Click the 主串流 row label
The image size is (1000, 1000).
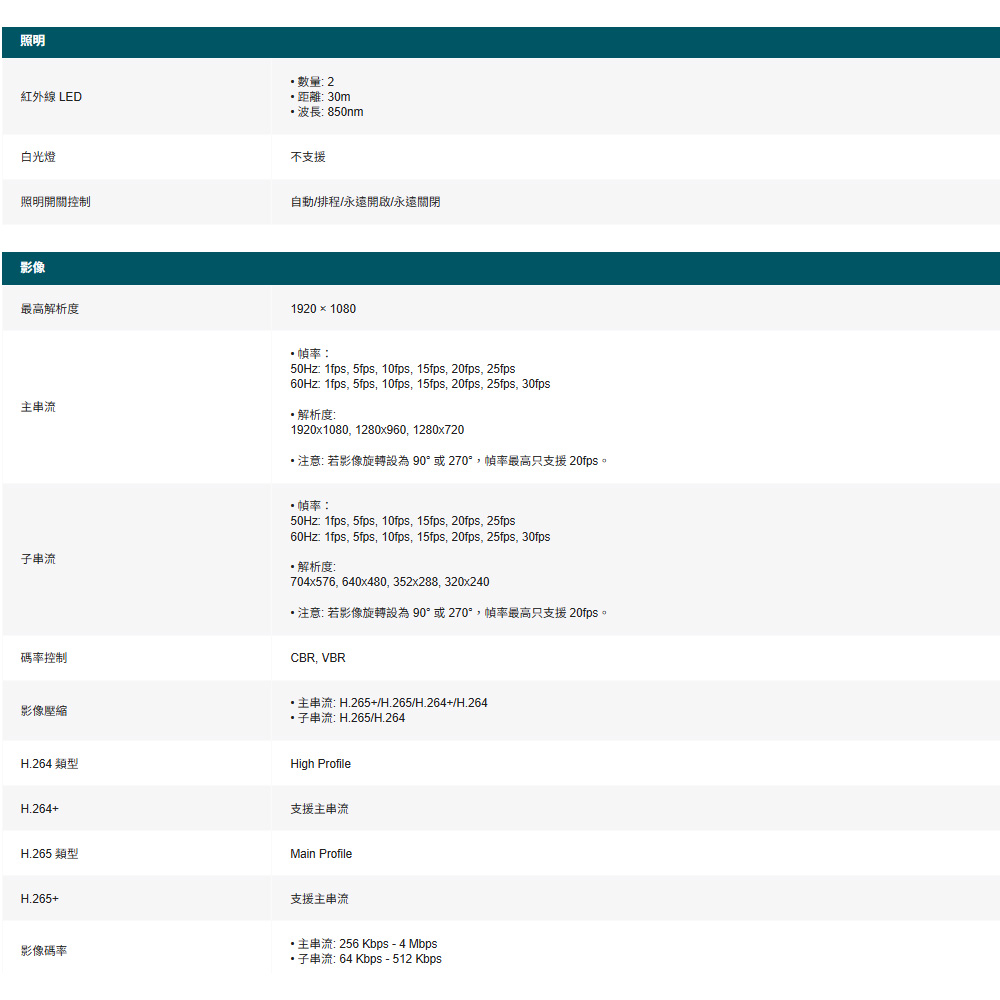click(x=38, y=407)
